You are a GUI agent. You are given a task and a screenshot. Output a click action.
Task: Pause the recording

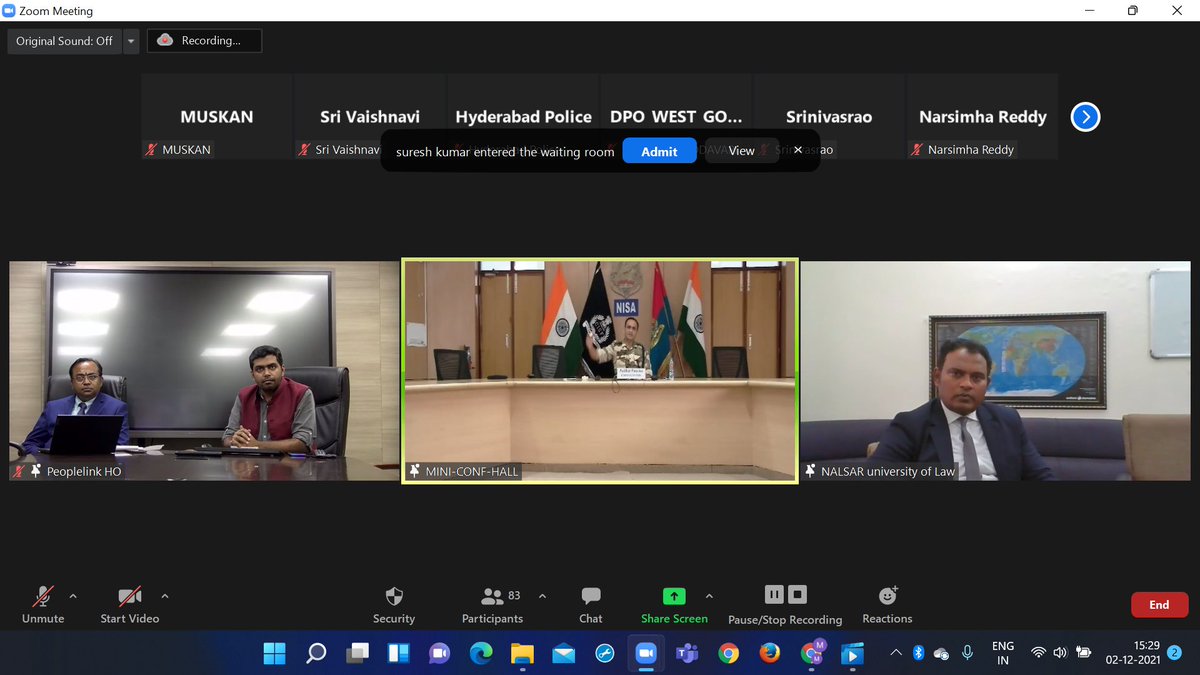pyautogui.click(x=774, y=595)
